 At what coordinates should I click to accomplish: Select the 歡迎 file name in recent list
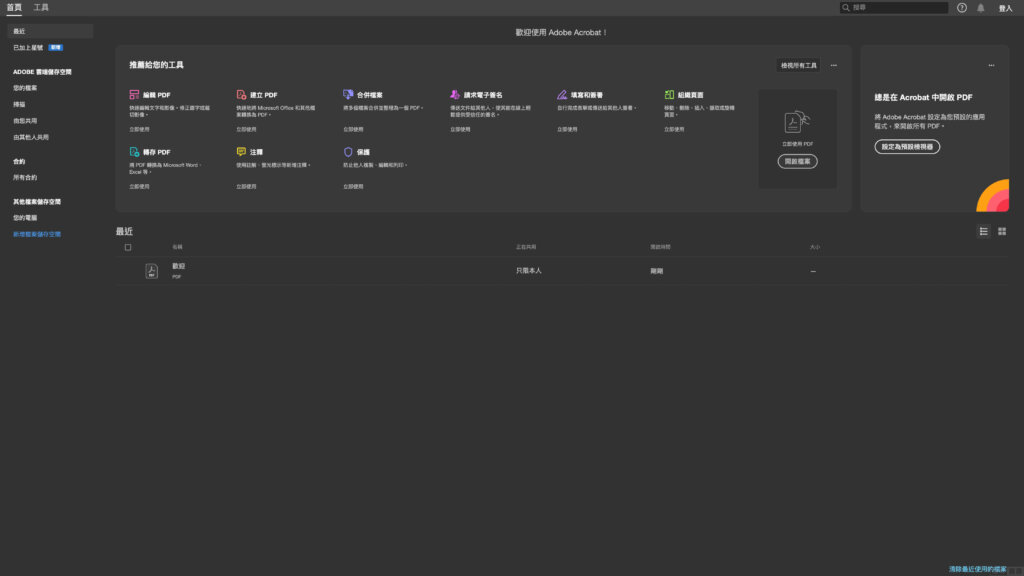178,266
